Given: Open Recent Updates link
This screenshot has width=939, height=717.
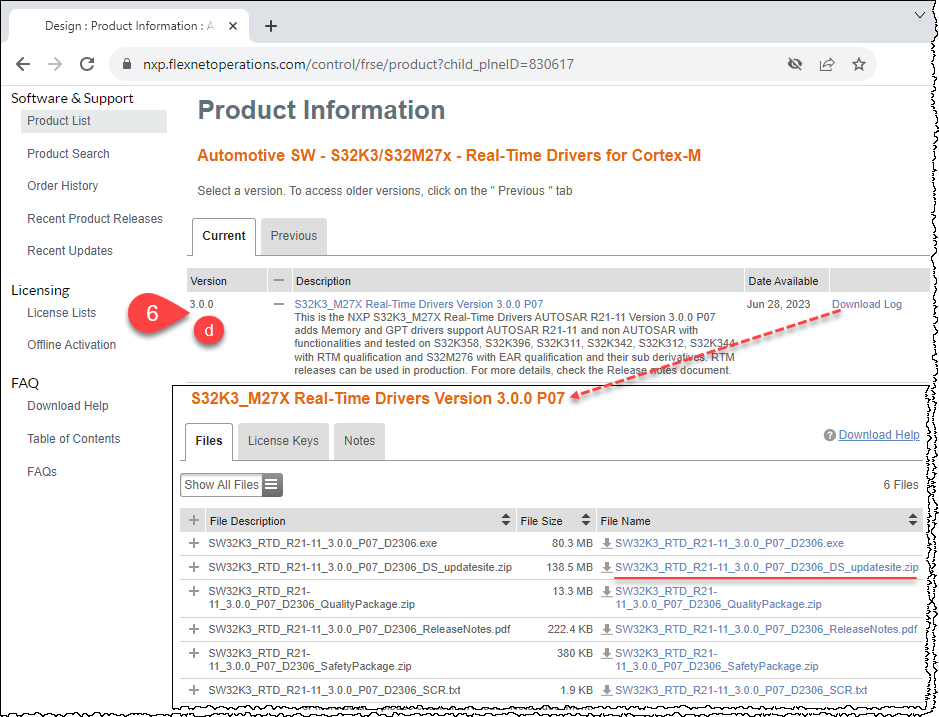Looking at the screenshot, I should pyautogui.click(x=69, y=250).
